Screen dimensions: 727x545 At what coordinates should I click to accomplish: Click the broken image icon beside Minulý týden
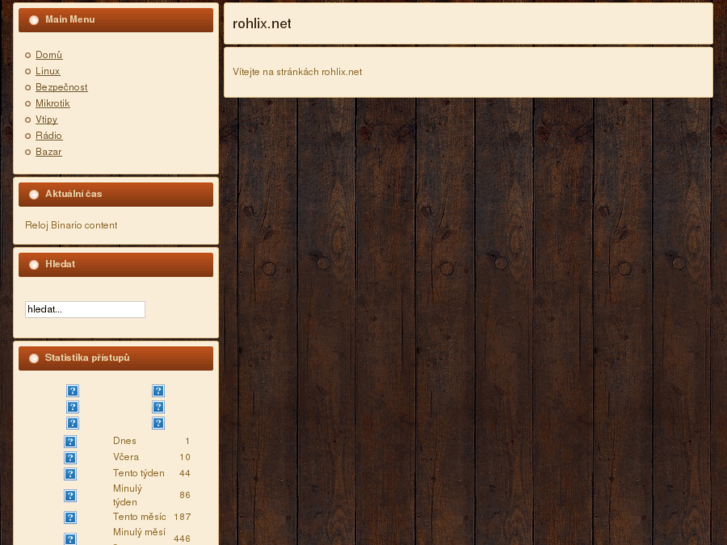coord(70,495)
